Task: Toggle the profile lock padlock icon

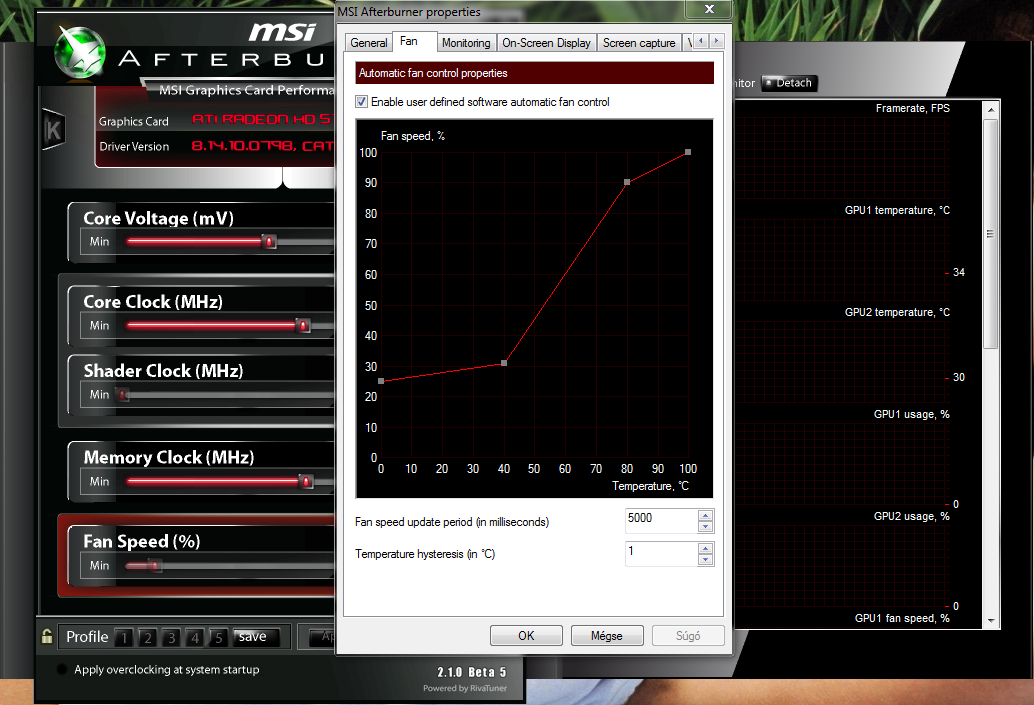Action: tap(47, 636)
